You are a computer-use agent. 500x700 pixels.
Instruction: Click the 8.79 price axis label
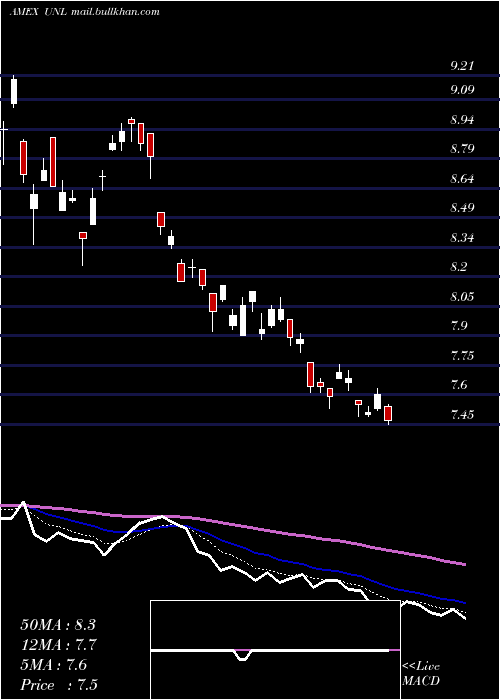462,148
